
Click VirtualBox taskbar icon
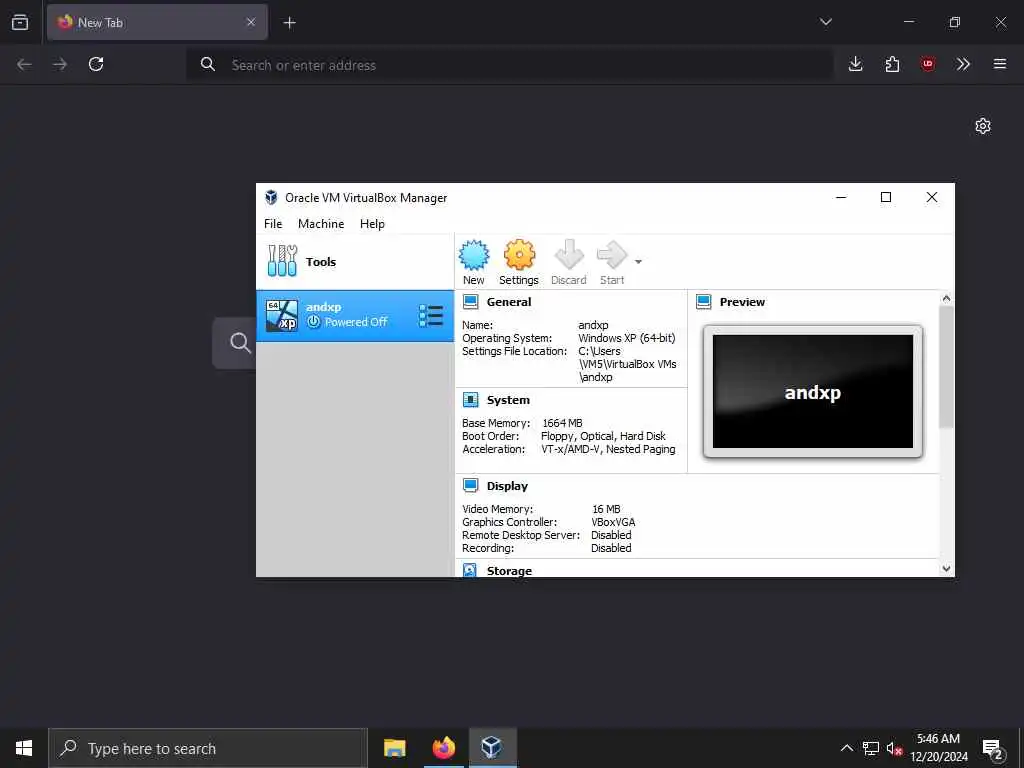pyautogui.click(x=492, y=748)
